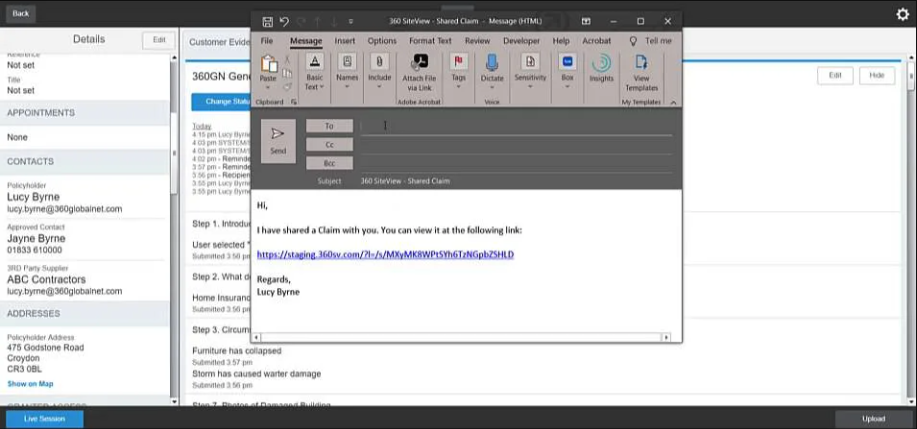The width and height of the screenshot is (917, 429).
Task: Focus the To address field
Action: [x=516, y=126]
